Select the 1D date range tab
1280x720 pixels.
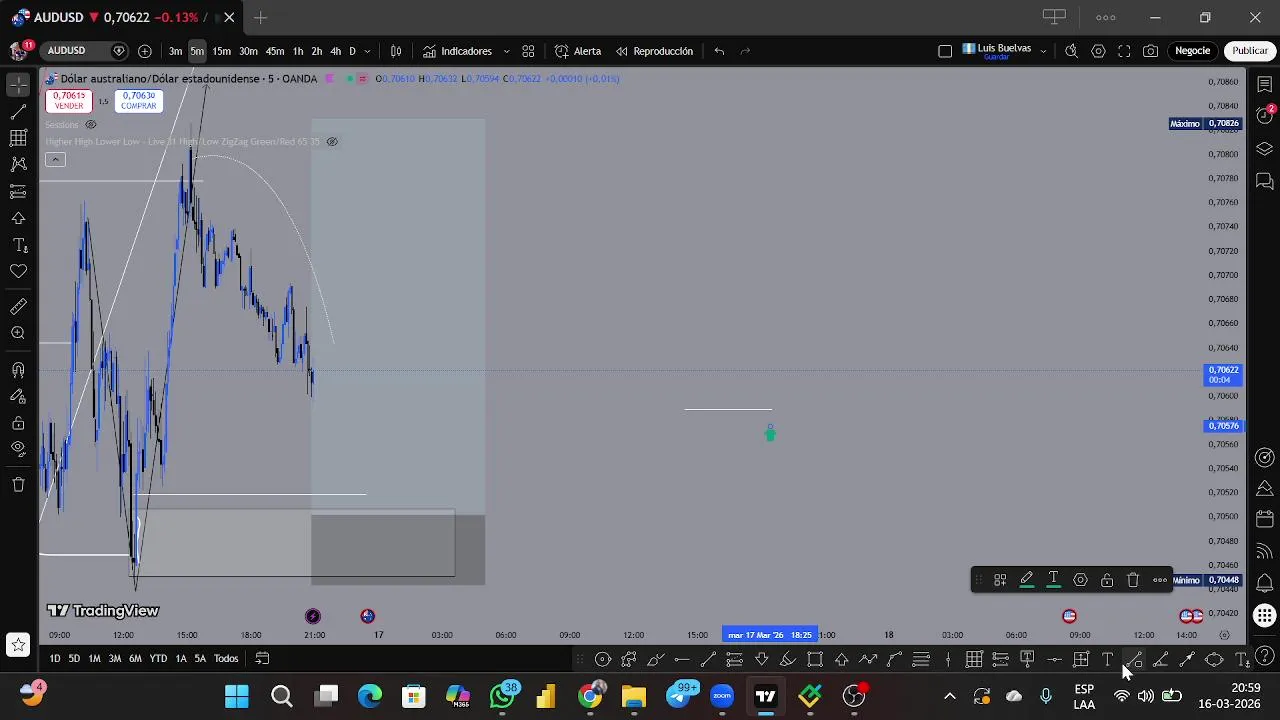[55, 658]
